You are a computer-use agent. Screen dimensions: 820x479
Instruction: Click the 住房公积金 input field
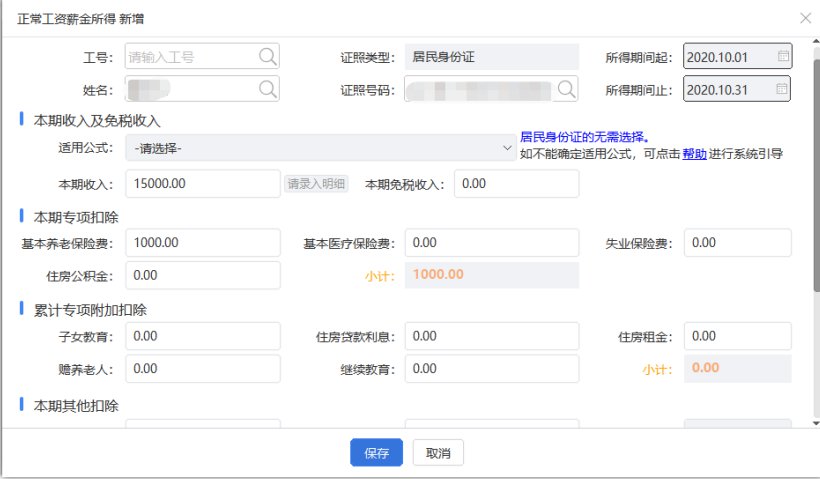(203, 275)
